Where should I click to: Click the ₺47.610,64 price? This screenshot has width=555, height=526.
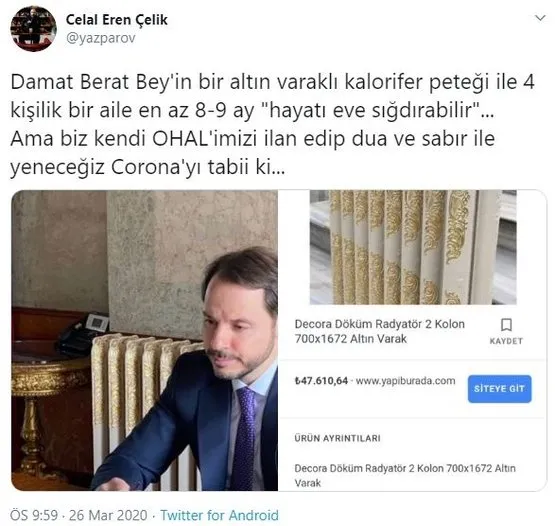321,381
